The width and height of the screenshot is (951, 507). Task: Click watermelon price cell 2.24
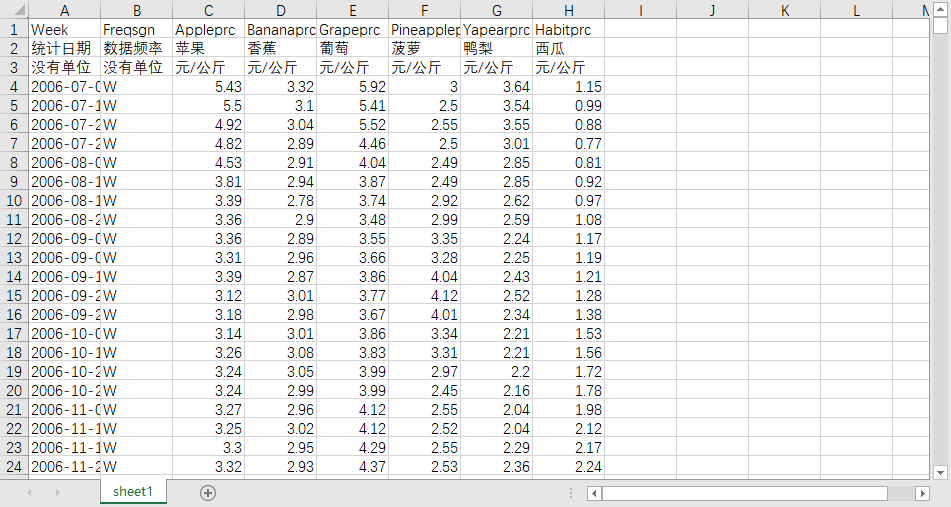click(x=569, y=466)
